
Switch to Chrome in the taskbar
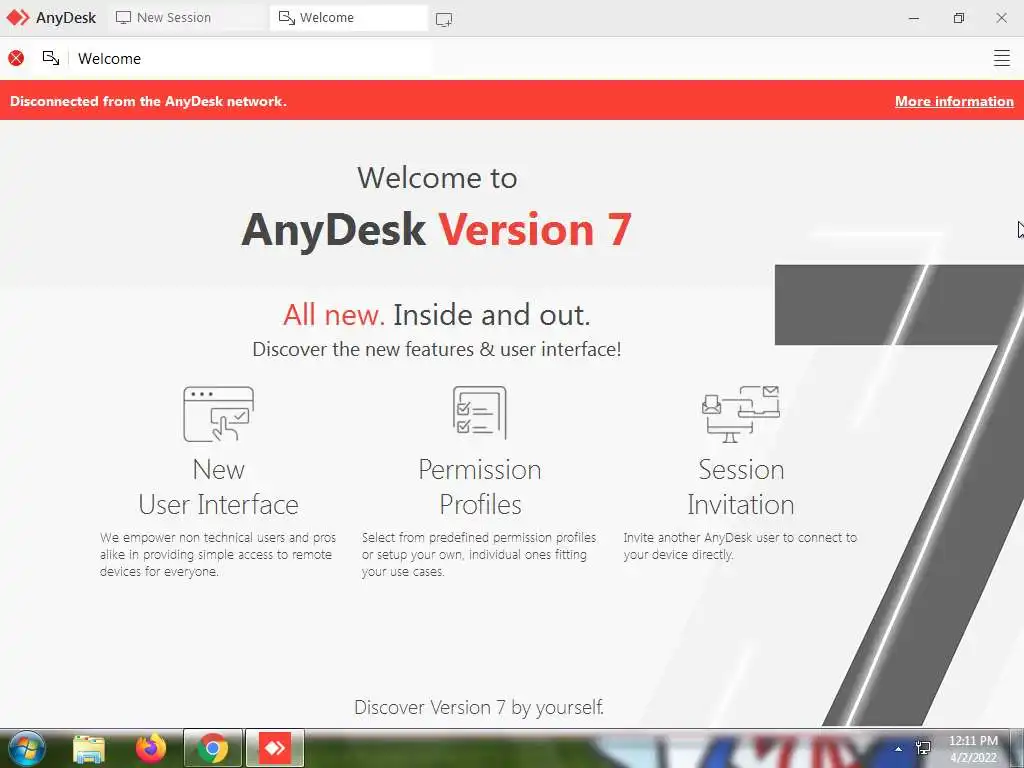click(x=212, y=748)
